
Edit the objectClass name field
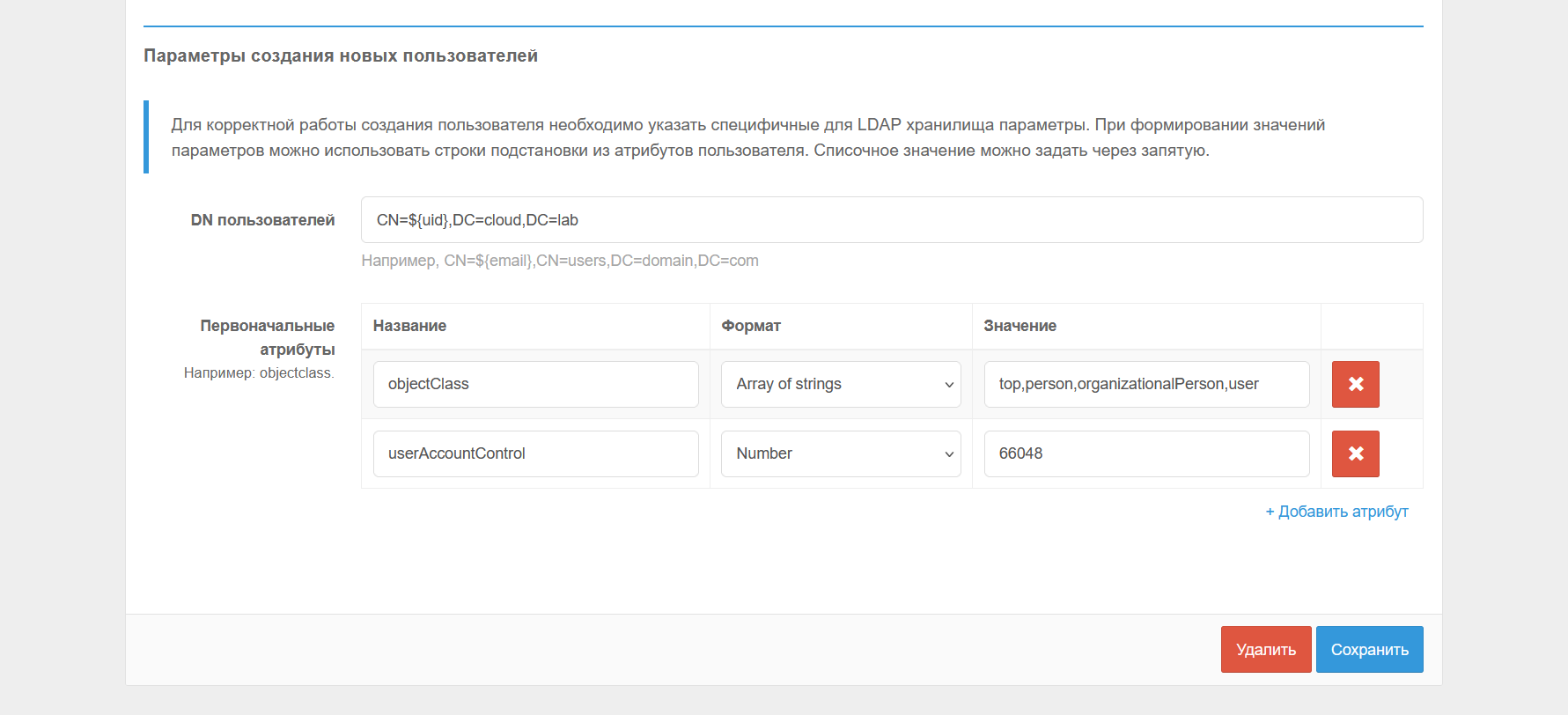click(x=536, y=384)
